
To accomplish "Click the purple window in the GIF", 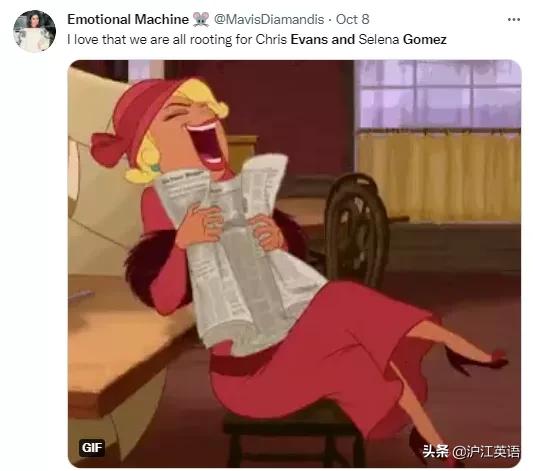I will tap(437, 95).
